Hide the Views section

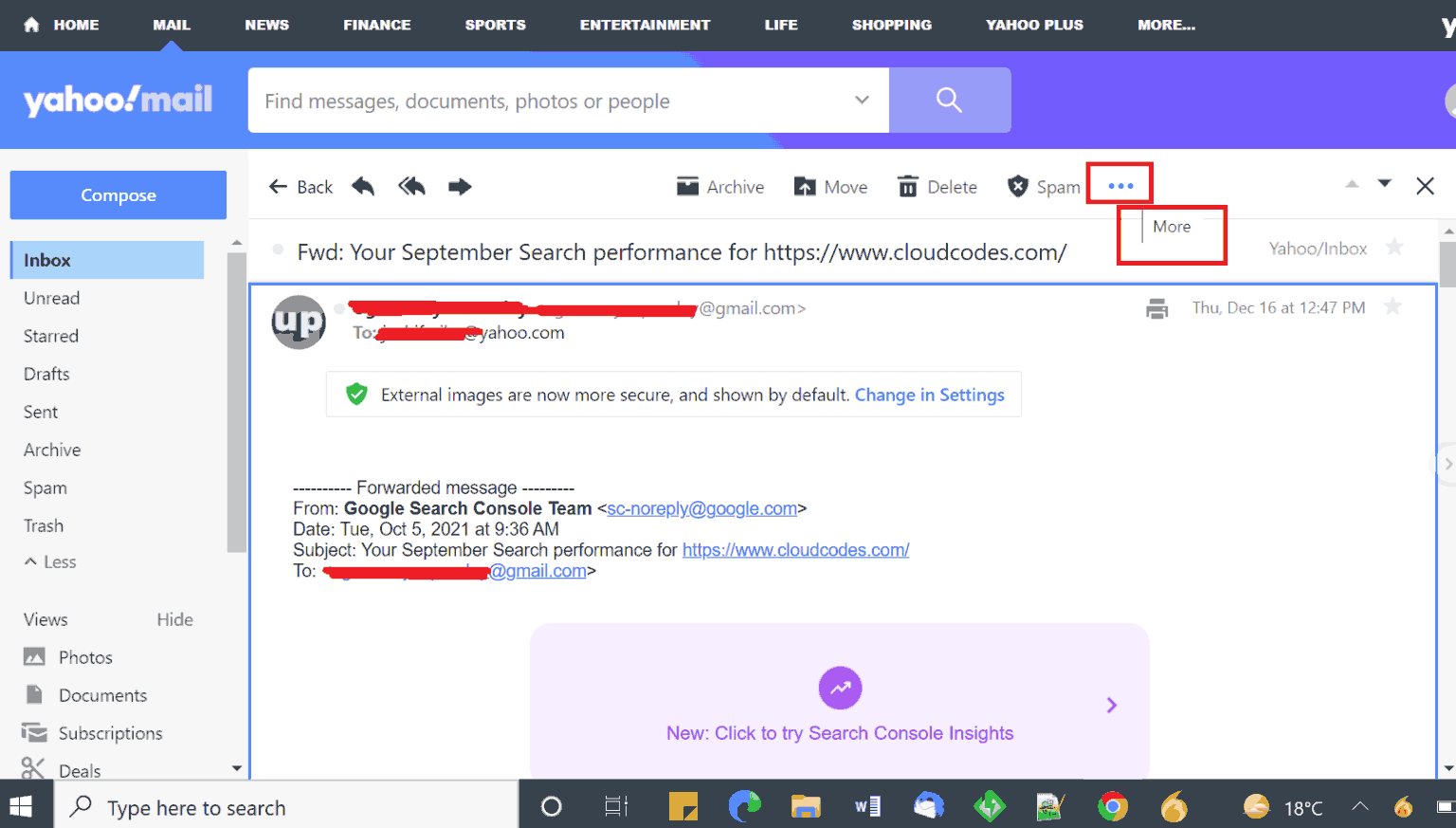174,619
